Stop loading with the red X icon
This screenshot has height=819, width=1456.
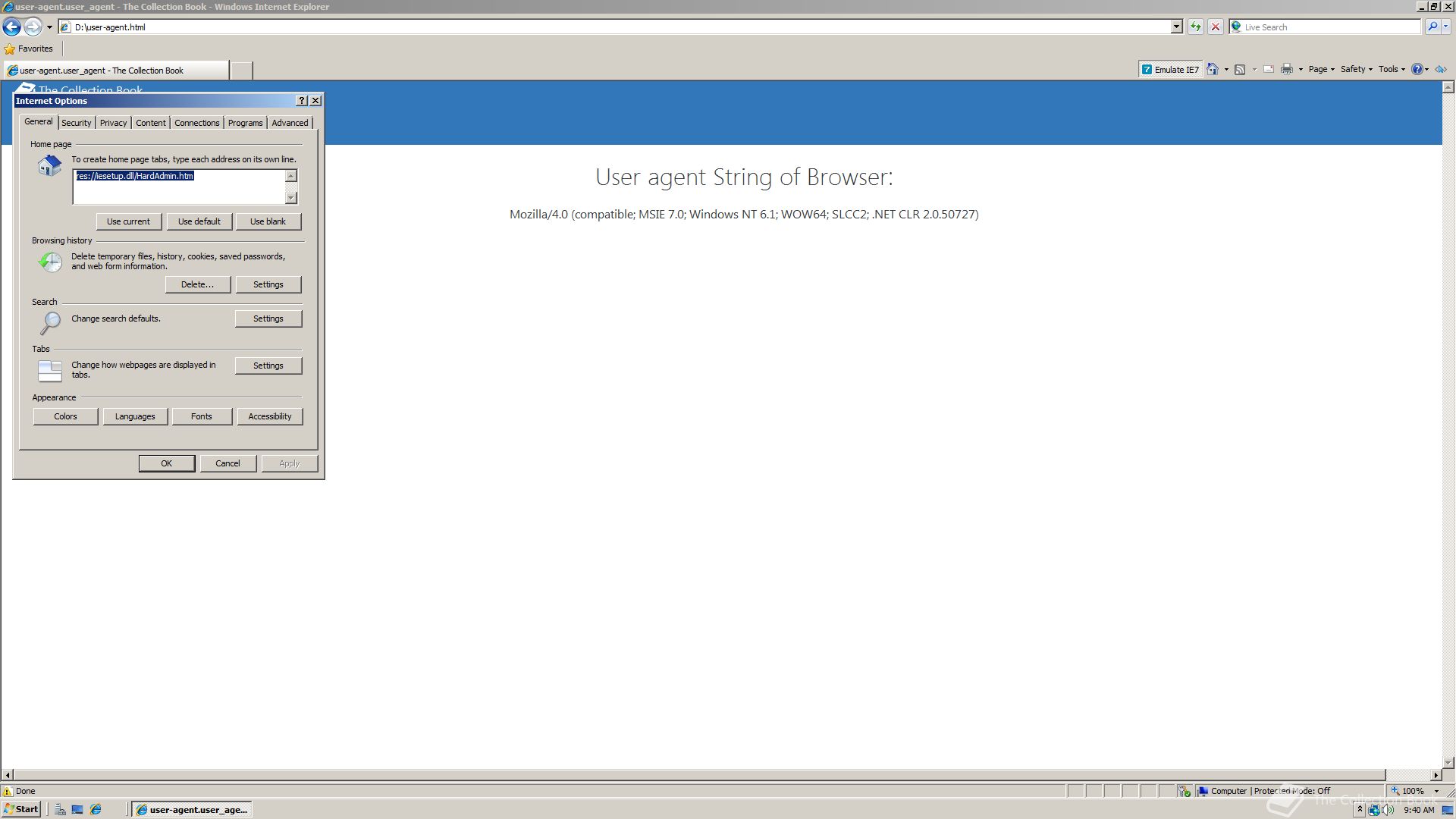click(1216, 27)
